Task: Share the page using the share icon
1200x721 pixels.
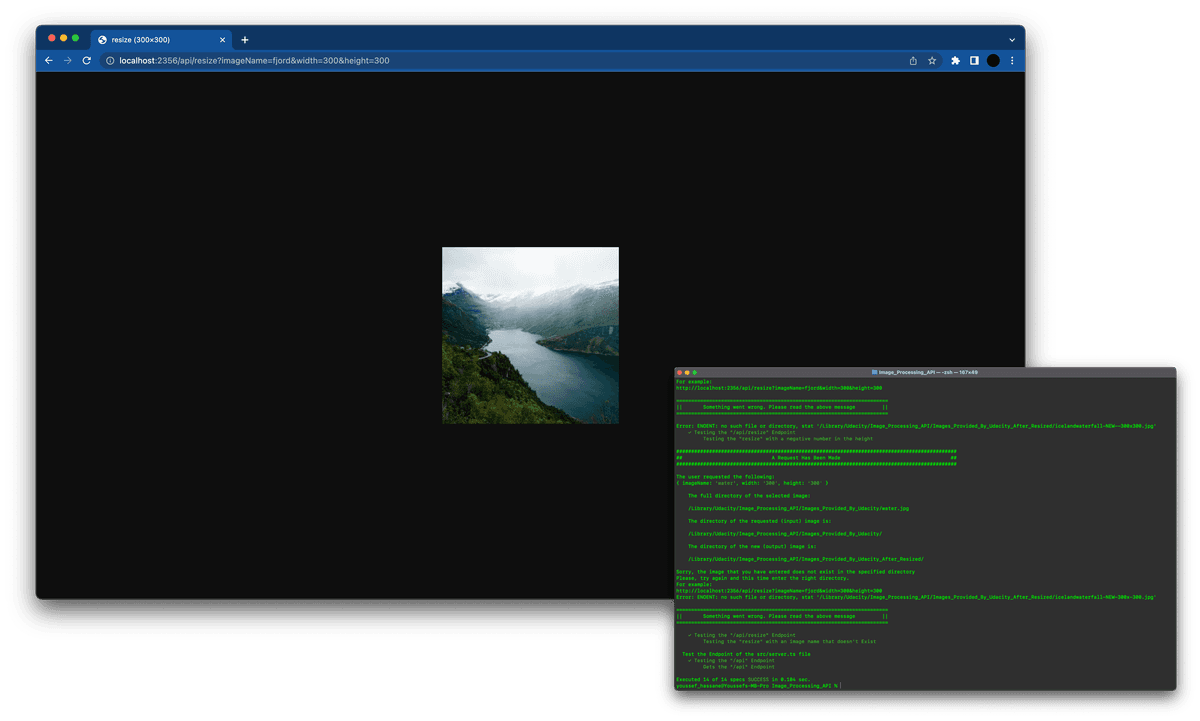Action: pyautogui.click(x=912, y=60)
